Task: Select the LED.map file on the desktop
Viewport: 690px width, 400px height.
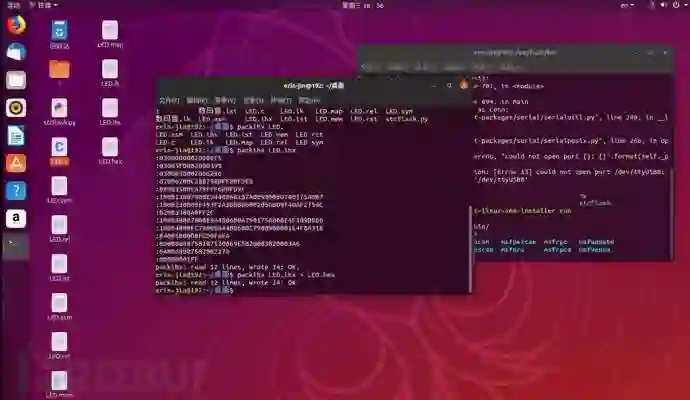Action: coord(110,34)
